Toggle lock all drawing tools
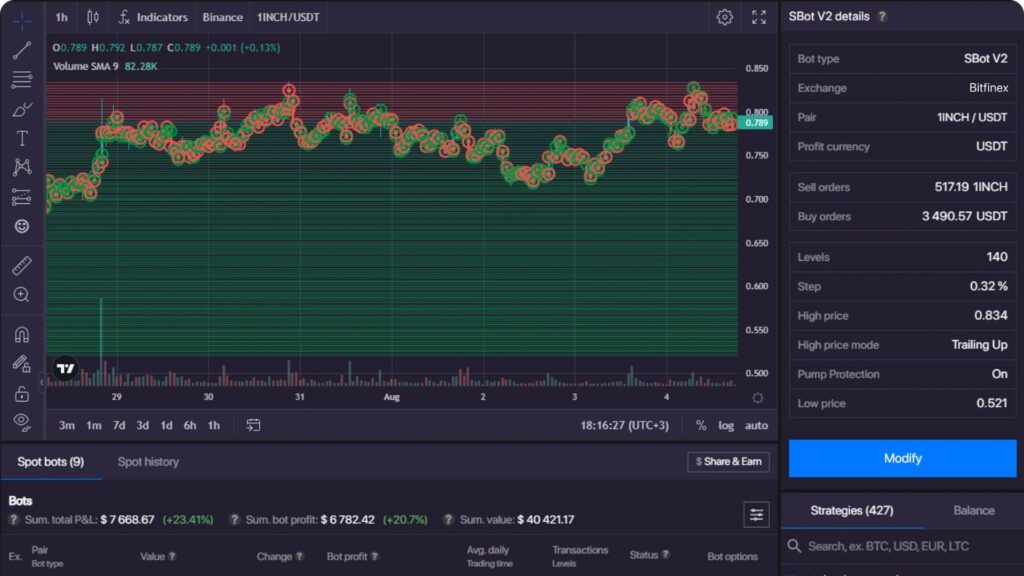Viewport: 1024px width, 576px height. coord(22,393)
